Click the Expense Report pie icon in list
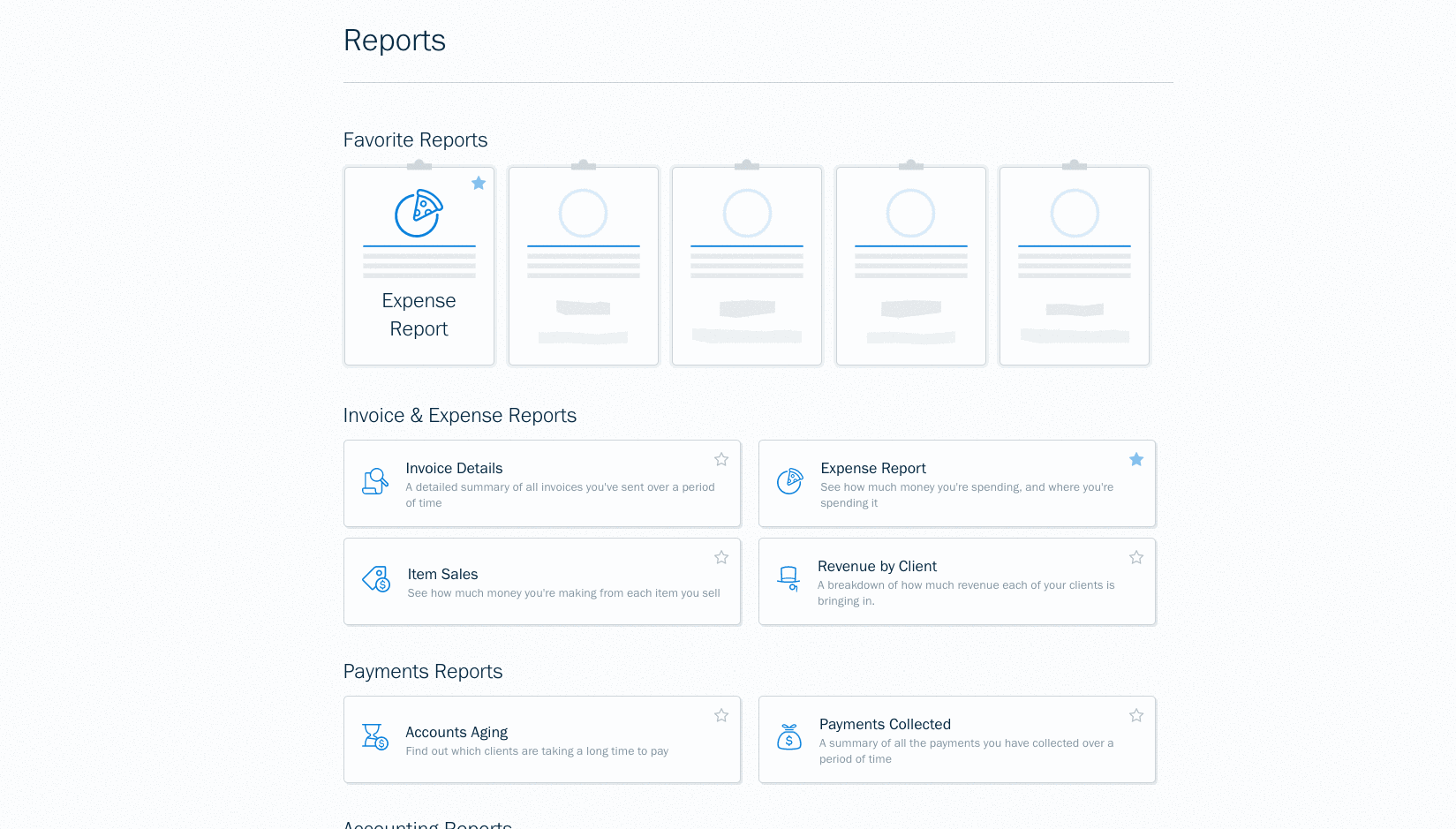Viewport: 1456px width, 829px height. click(789, 481)
